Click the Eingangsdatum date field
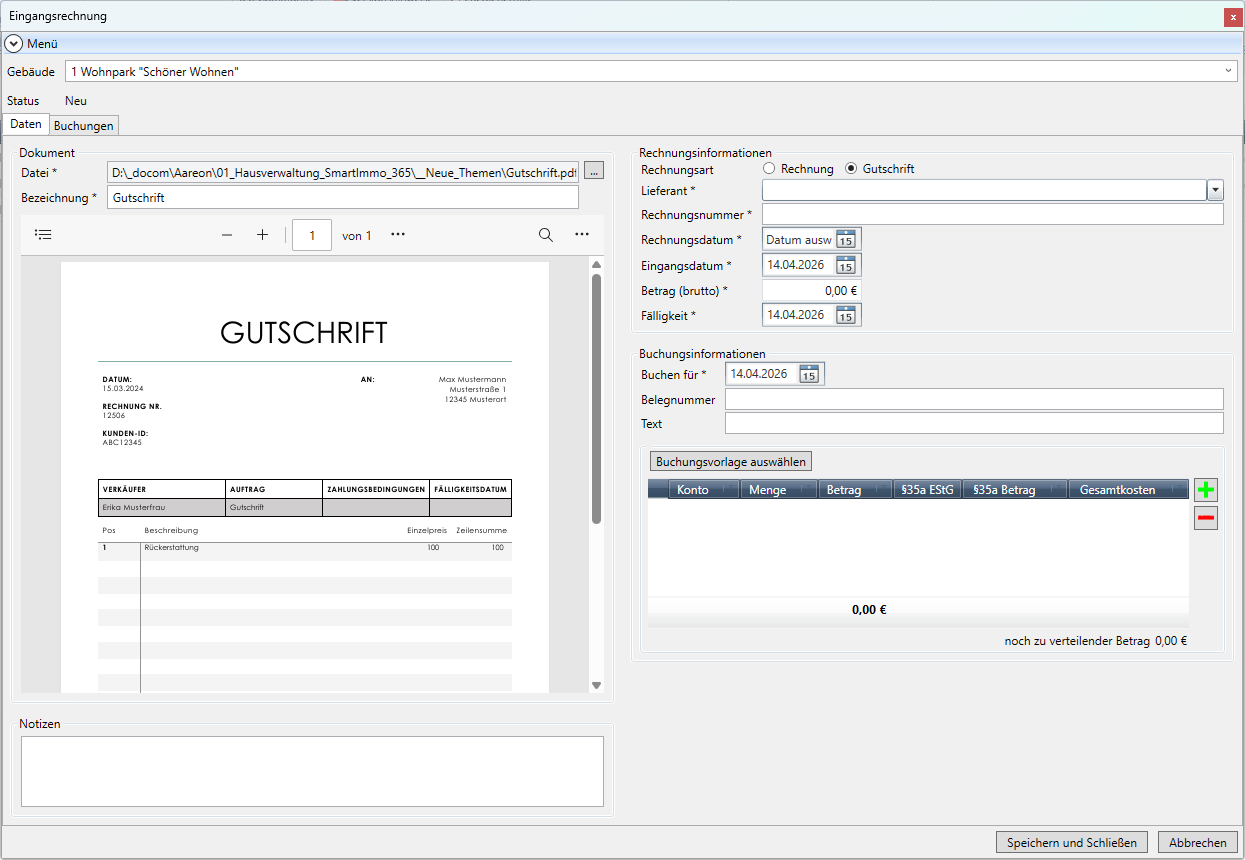Image resolution: width=1245 pixels, height=860 pixels. click(x=798, y=265)
